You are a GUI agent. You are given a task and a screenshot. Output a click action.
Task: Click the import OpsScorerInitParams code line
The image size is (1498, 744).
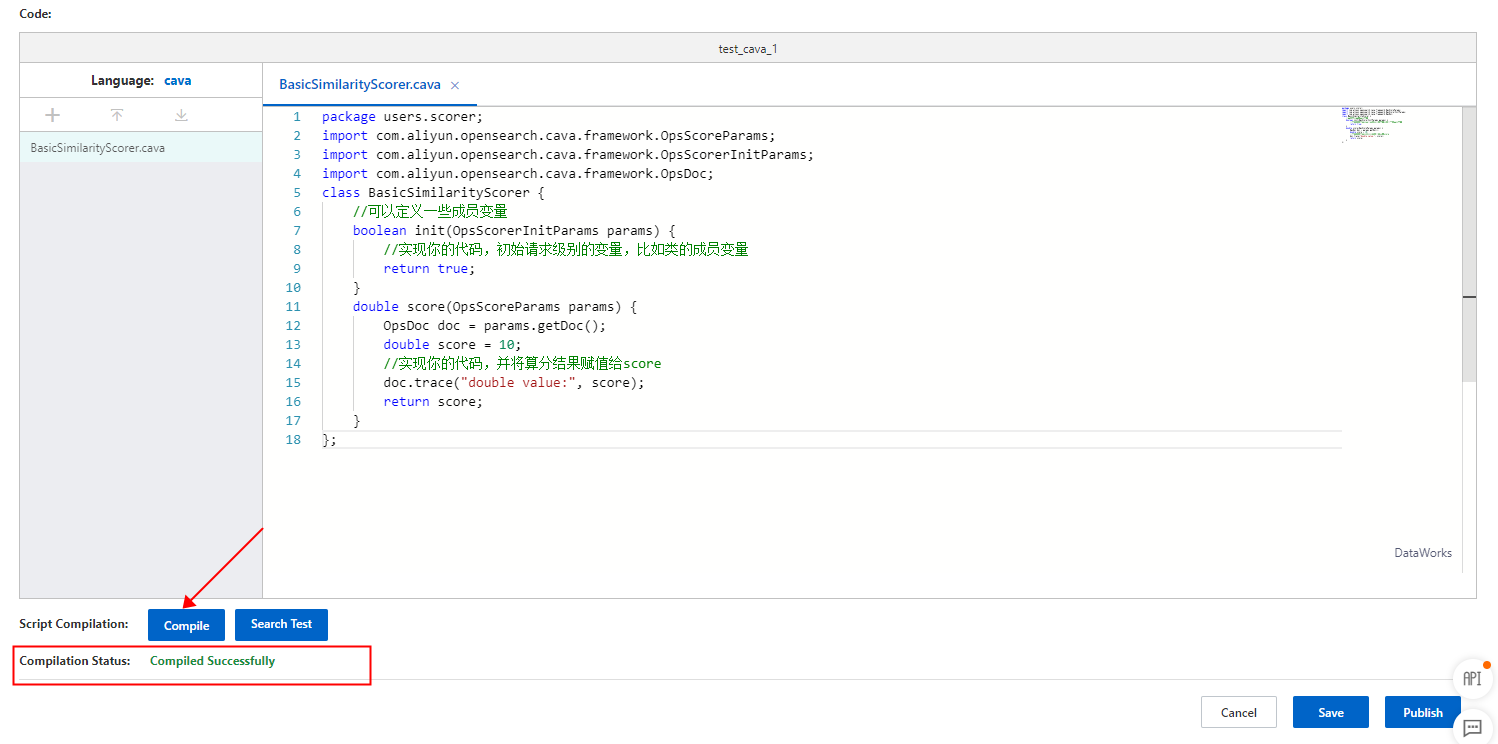pos(568,155)
